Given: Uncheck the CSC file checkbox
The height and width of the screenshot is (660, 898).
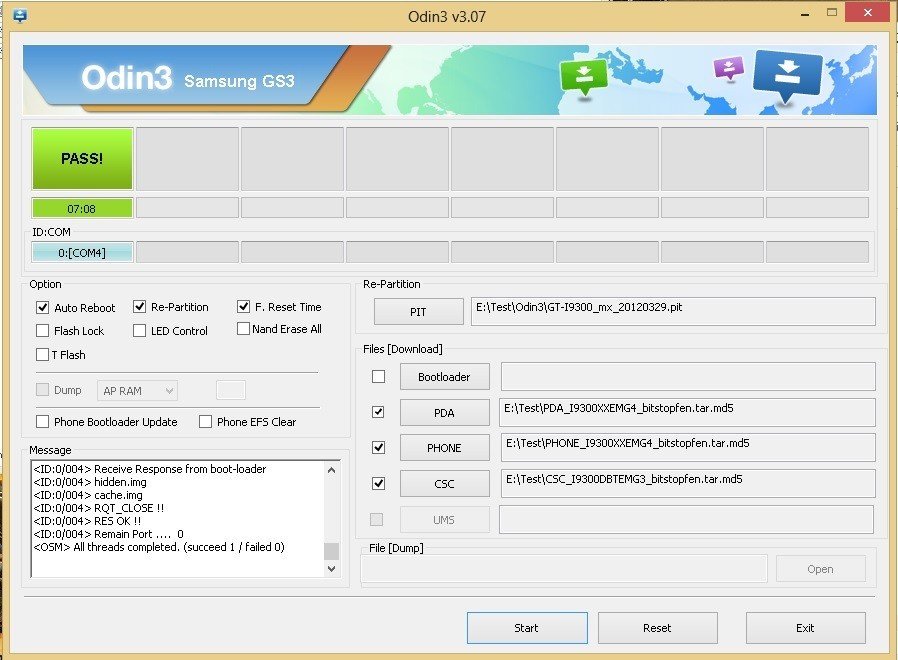Looking at the screenshot, I should 378,484.
